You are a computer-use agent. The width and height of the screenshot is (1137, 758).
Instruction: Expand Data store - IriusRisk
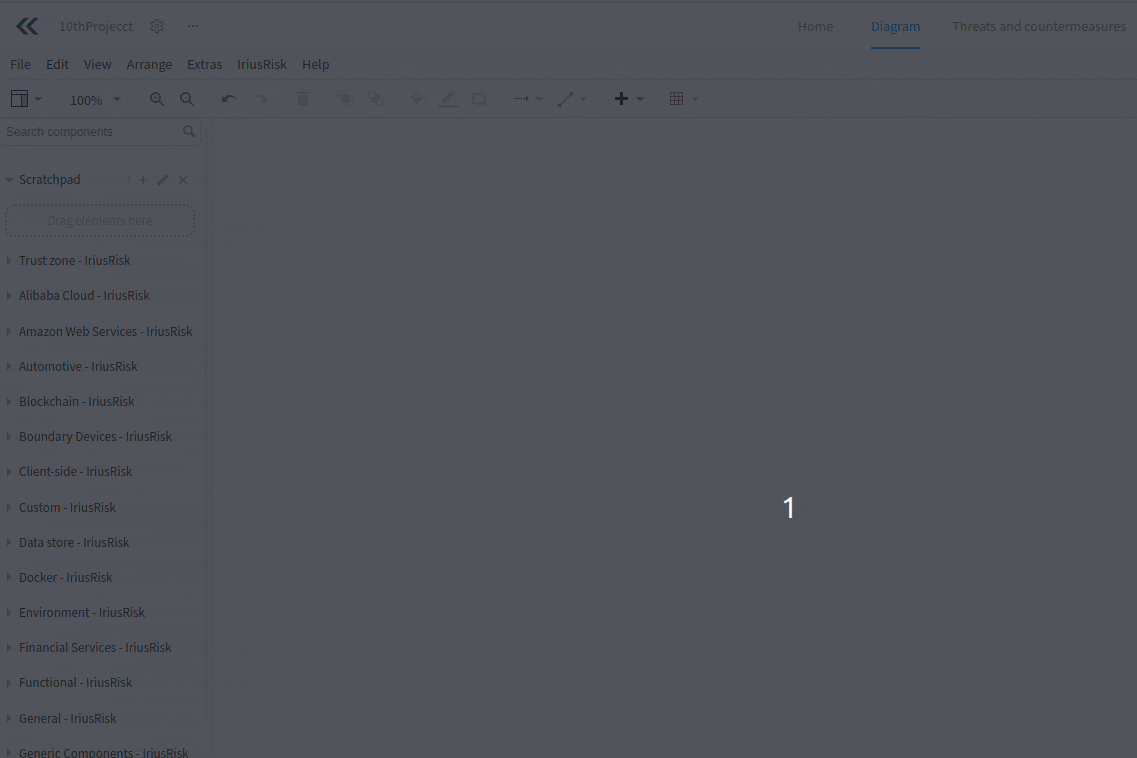pos(9,542)
